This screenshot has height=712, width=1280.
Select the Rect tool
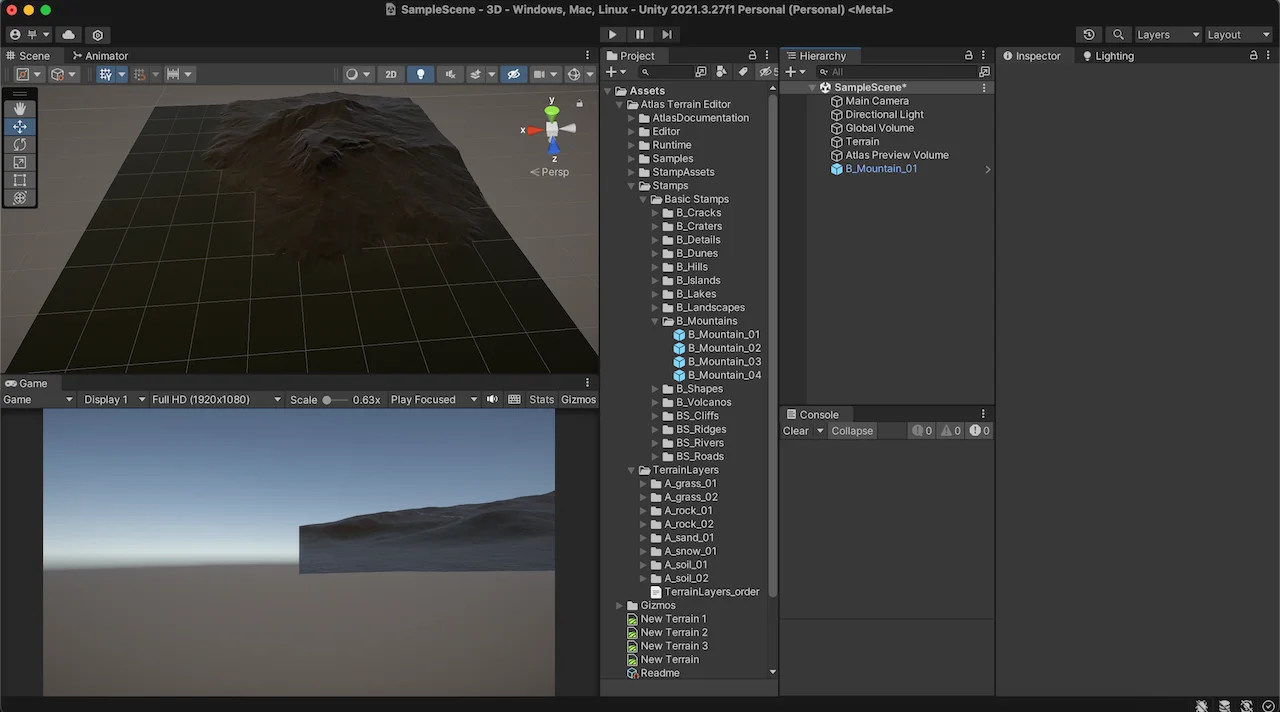20,181
